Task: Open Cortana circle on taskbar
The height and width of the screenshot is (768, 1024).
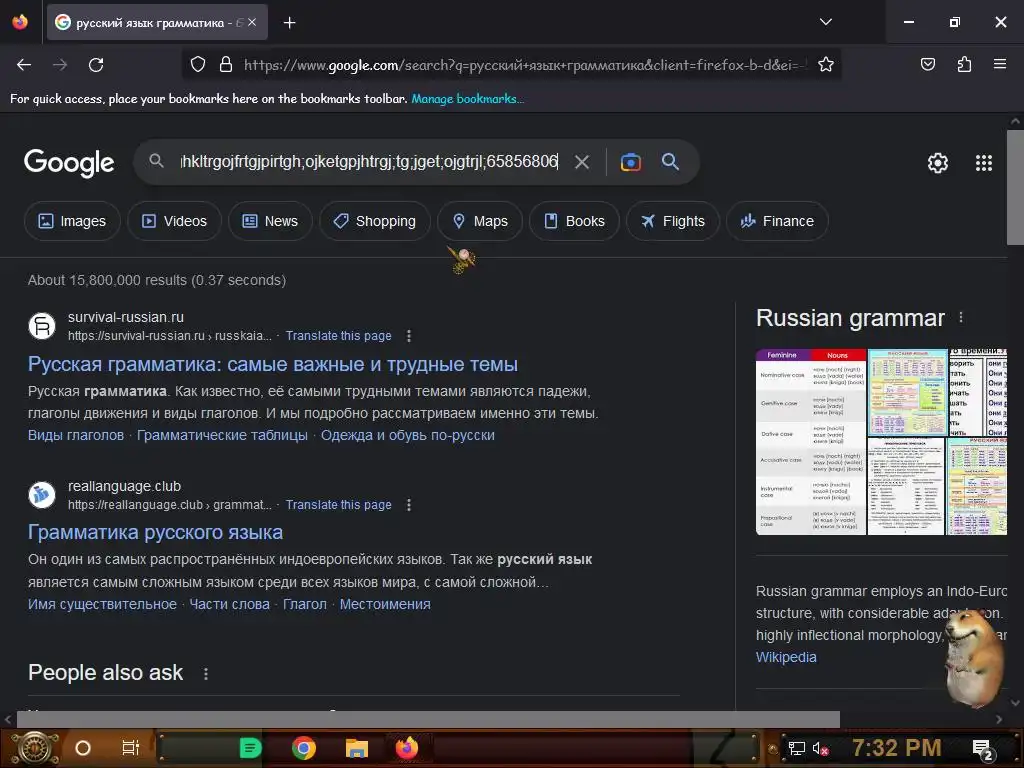Action: click(x=82, y=748)
